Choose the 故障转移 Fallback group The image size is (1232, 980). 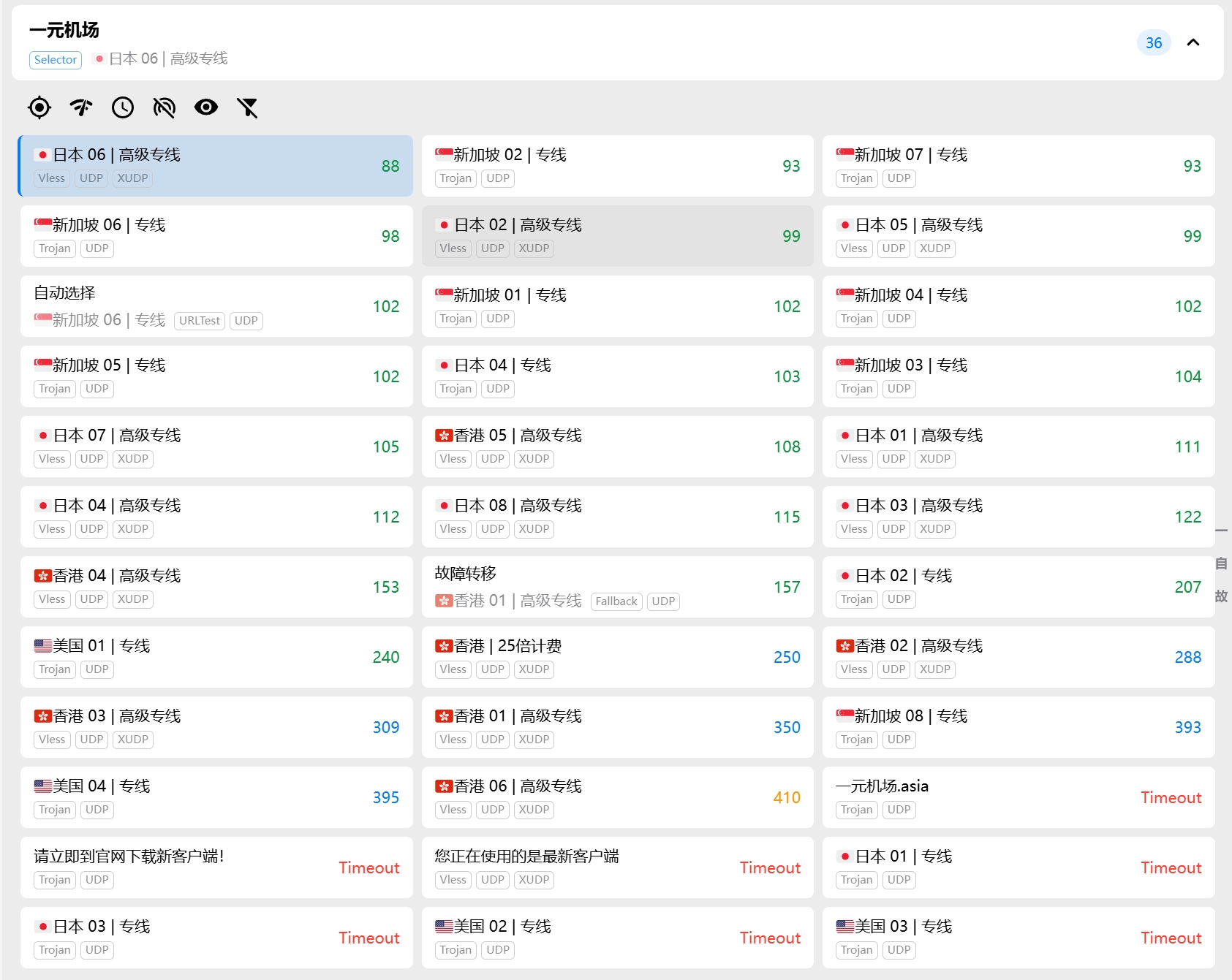[x=617, y=587]
